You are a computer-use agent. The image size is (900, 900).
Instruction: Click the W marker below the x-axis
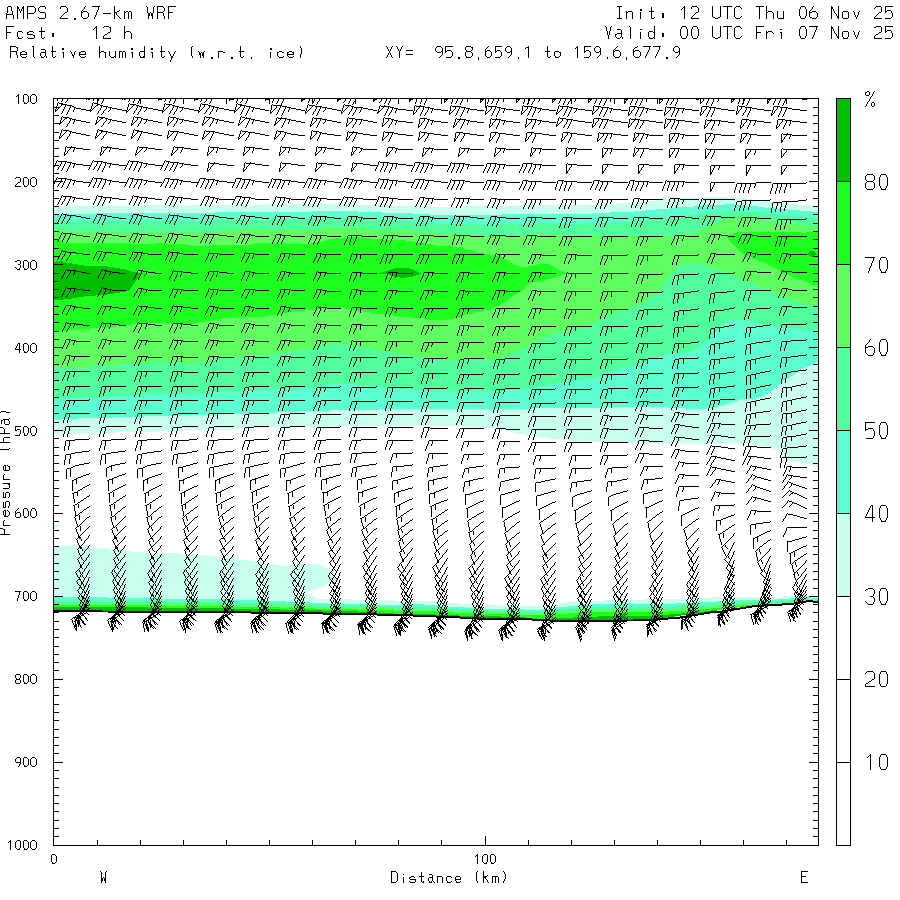click(103, 878)
